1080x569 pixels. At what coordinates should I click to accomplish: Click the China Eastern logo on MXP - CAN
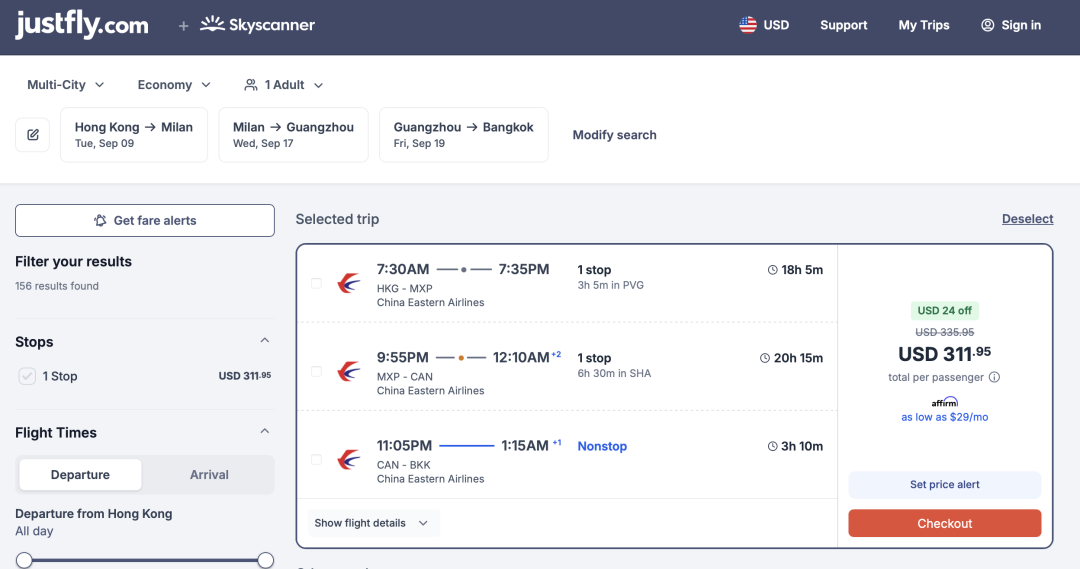tap(349, 371)
